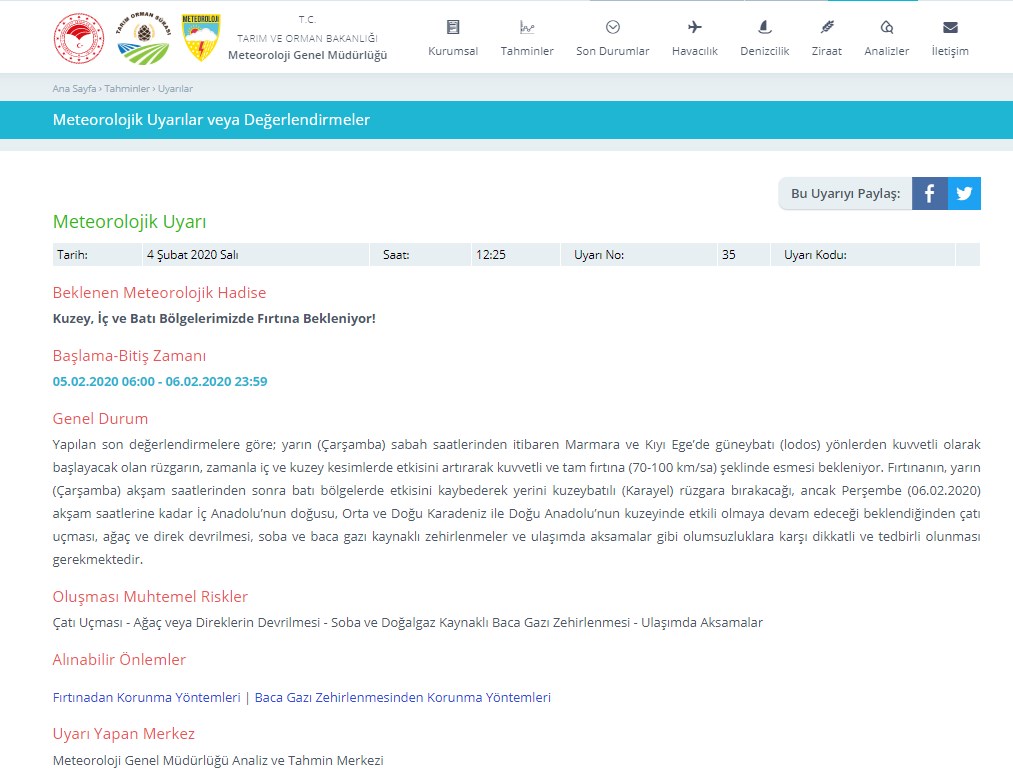The height and width of the screenshot is (782, 1013).
Task: Click the Analizler icon
Action: pyautogui.click(x=886, y=27)
